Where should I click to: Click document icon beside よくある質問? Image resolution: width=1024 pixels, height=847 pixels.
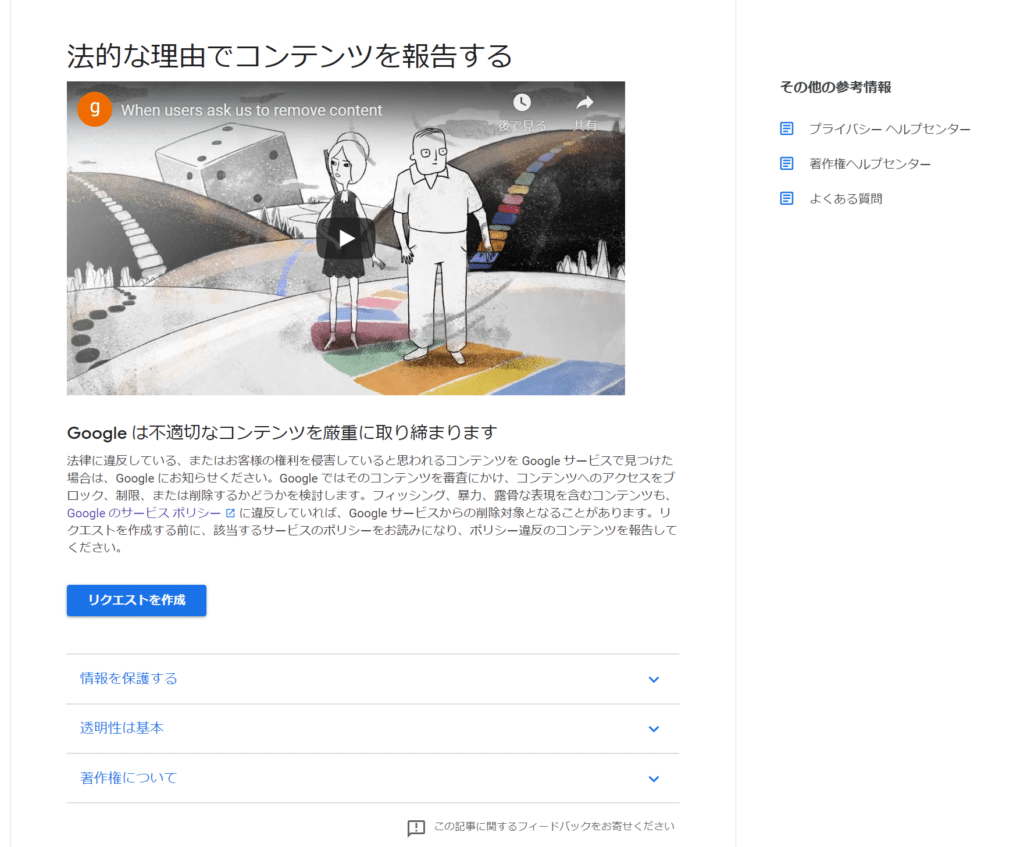(x=787, y=199)
